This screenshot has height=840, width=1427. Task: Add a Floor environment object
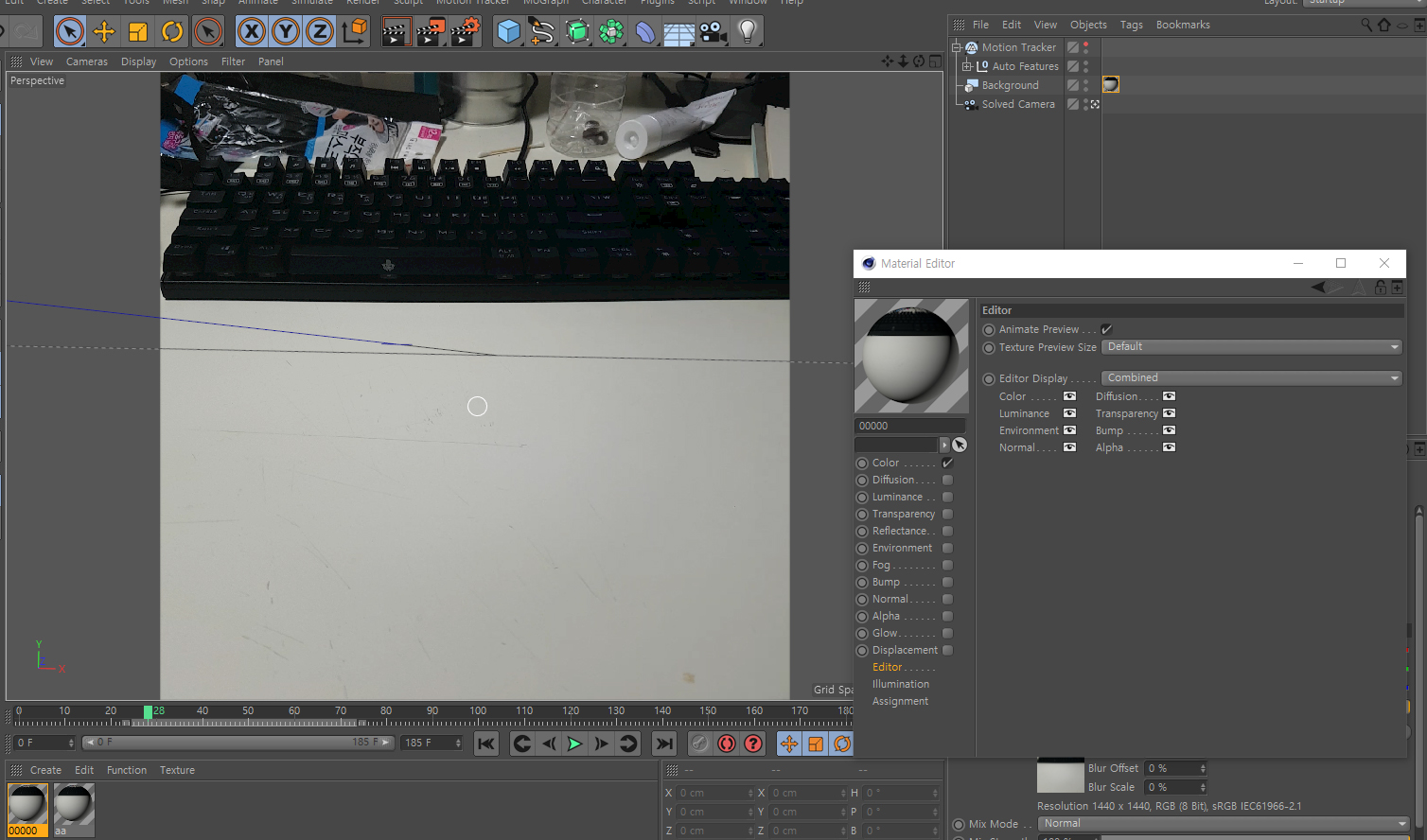tap(679, 31)
